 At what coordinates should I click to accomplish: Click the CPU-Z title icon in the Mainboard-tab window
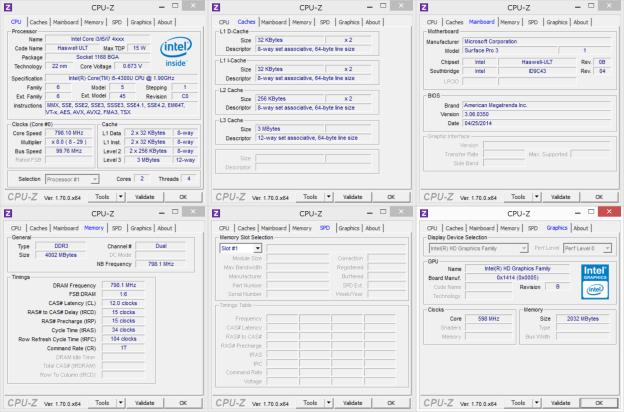tap(424, 7)
